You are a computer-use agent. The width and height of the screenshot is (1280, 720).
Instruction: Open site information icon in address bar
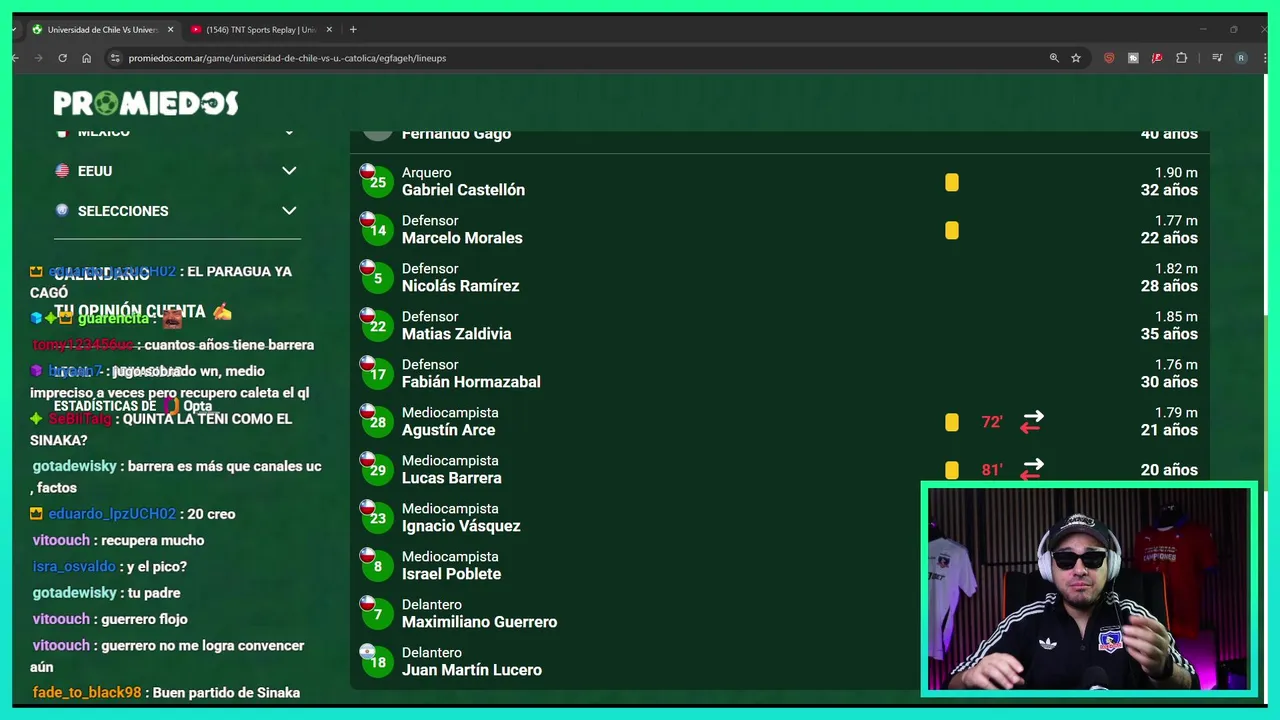(115, 58)
